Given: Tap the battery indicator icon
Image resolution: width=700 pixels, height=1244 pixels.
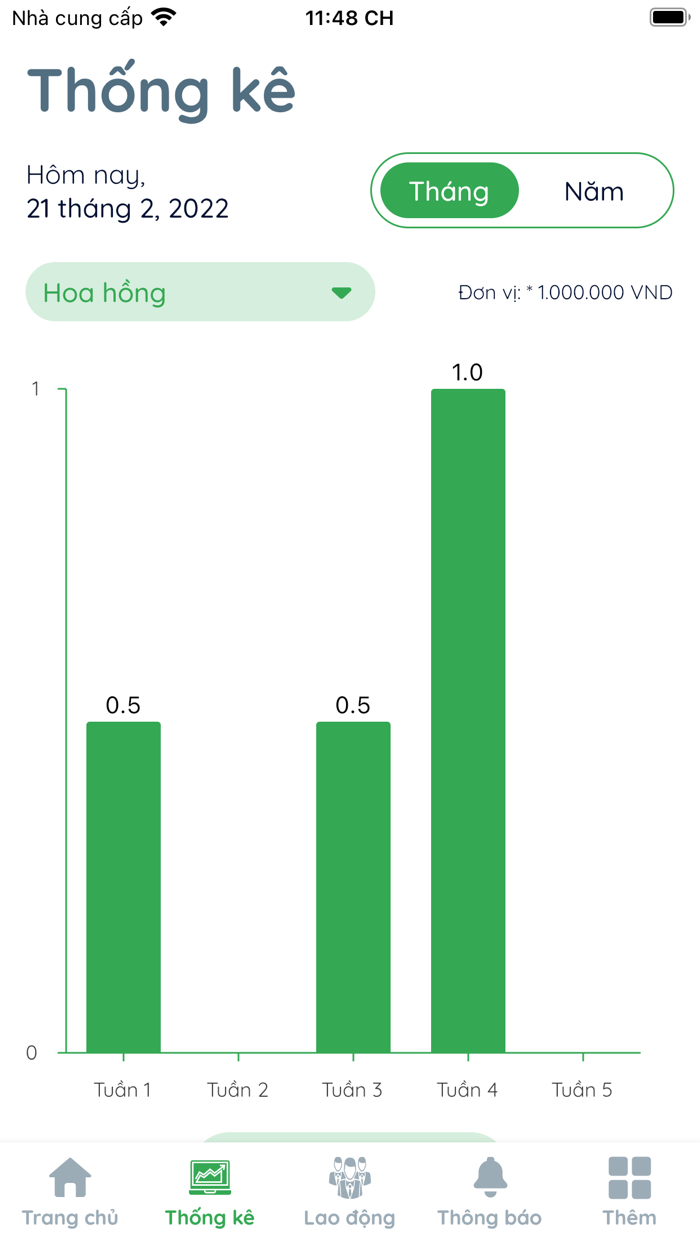Looking at the screenshot, I should click(668, 18).
